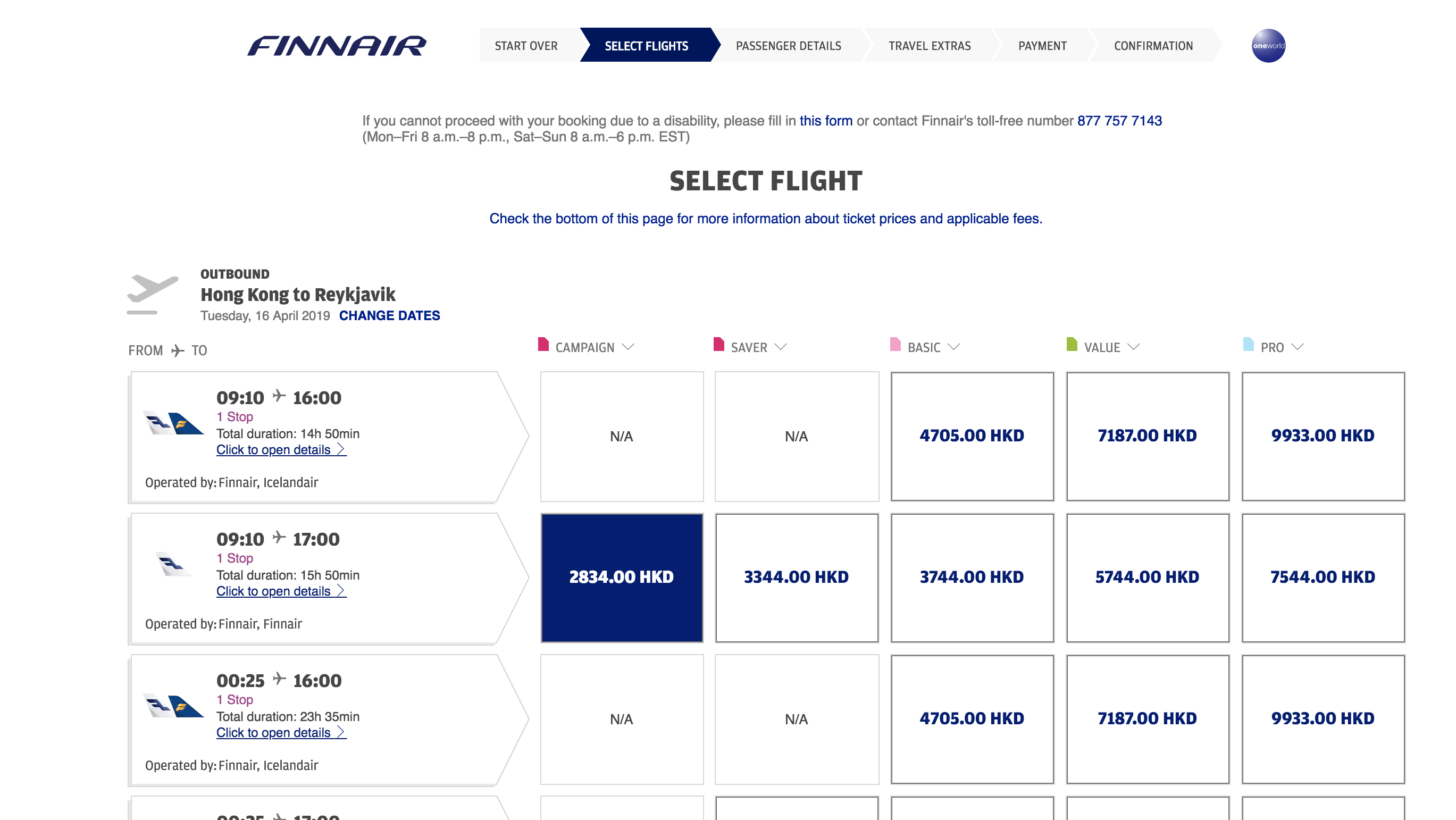Select the 2834.00 HKD Campaign fare

pos(621,577)
